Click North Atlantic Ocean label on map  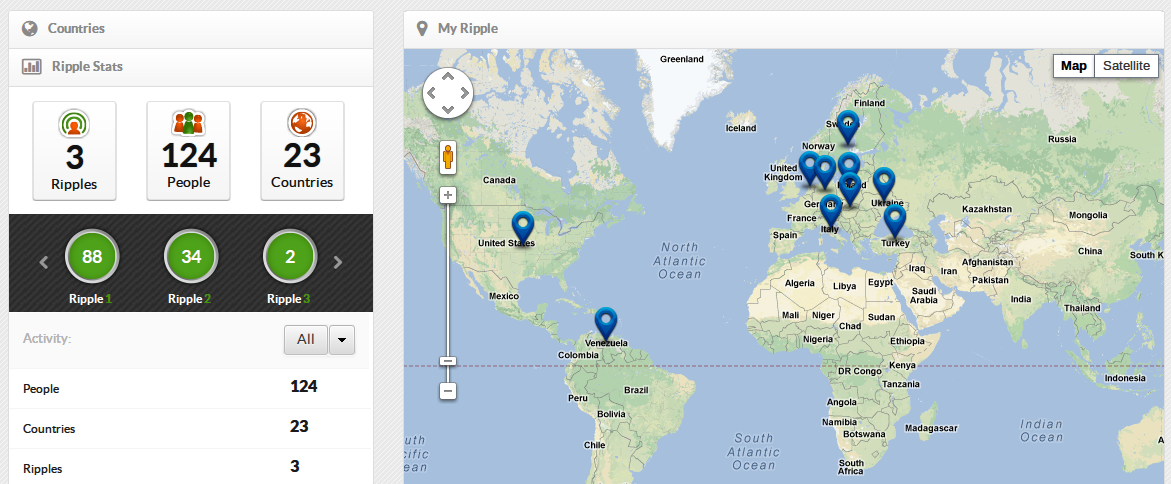point(679,260)
